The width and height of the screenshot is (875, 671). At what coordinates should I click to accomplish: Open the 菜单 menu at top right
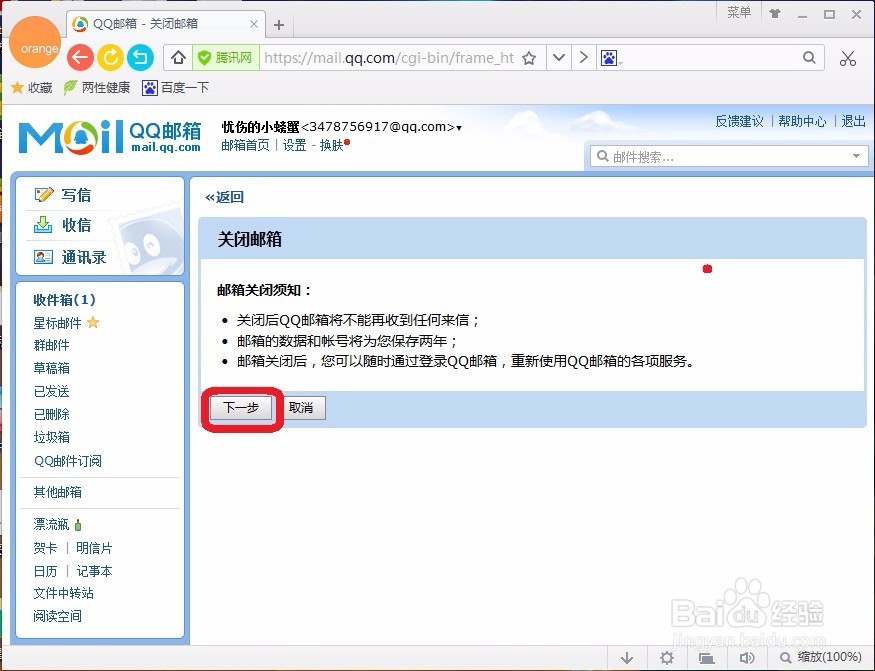(738, 12)
